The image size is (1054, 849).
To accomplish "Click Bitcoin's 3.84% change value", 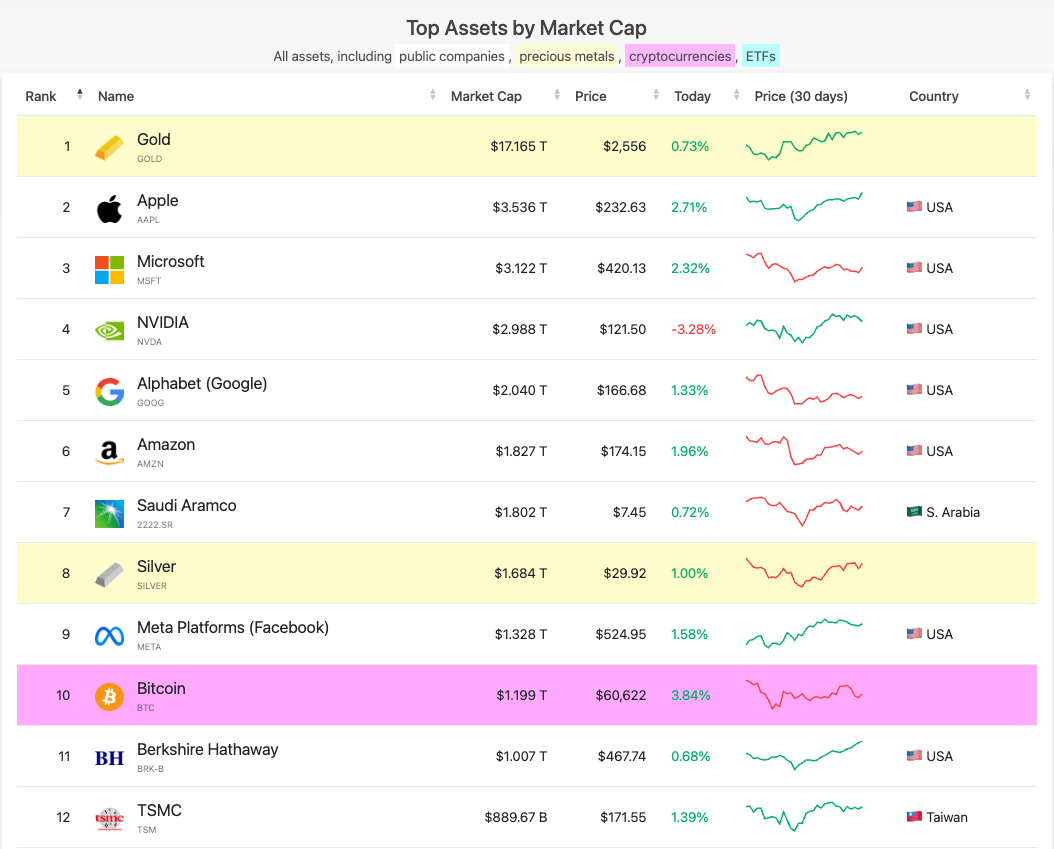I will (x=690, y=695).
